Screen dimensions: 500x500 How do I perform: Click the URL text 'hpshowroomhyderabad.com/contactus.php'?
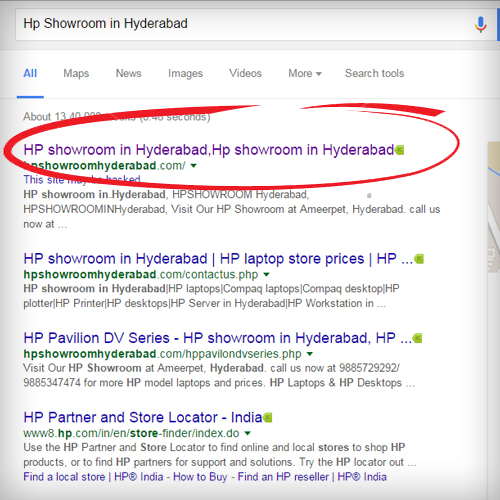point(141,275)
